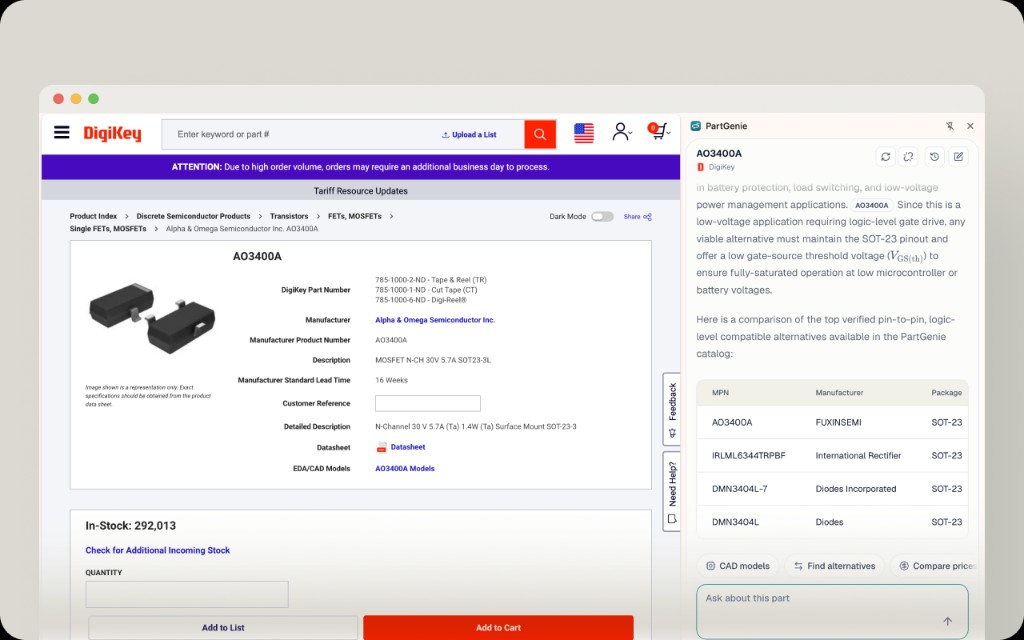
Task: Open the user account icon menu
Action: pos(622,132)
